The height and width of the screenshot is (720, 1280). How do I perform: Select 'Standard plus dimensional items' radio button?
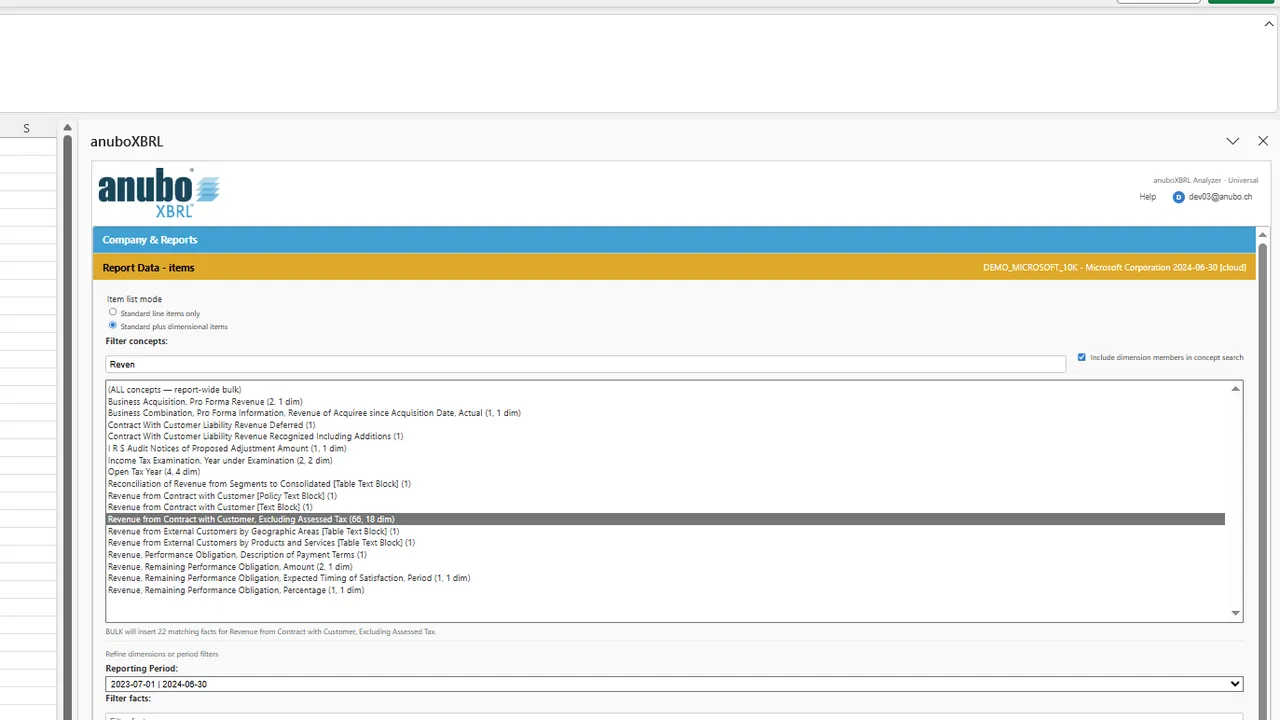click(112, 325)
